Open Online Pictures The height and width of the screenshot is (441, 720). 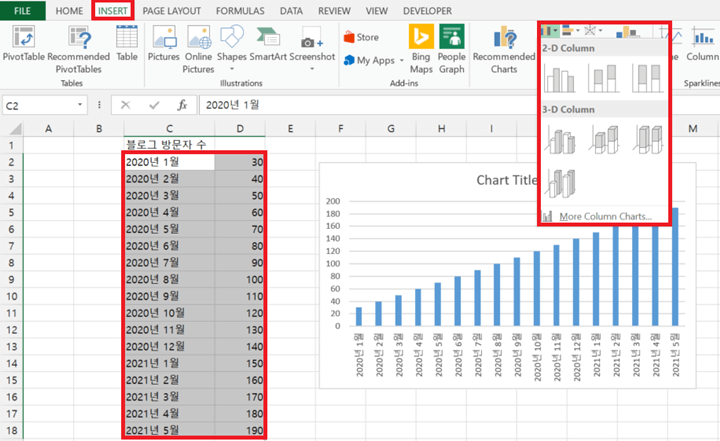[x=198, y=50]
